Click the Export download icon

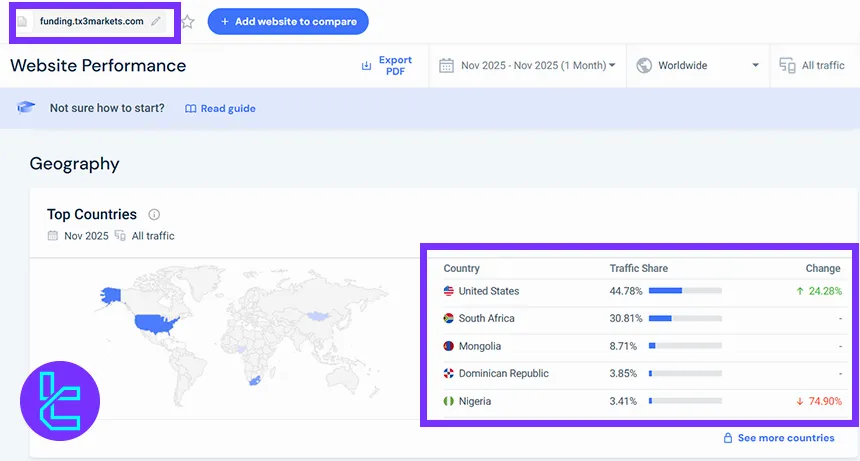point(366,66)
